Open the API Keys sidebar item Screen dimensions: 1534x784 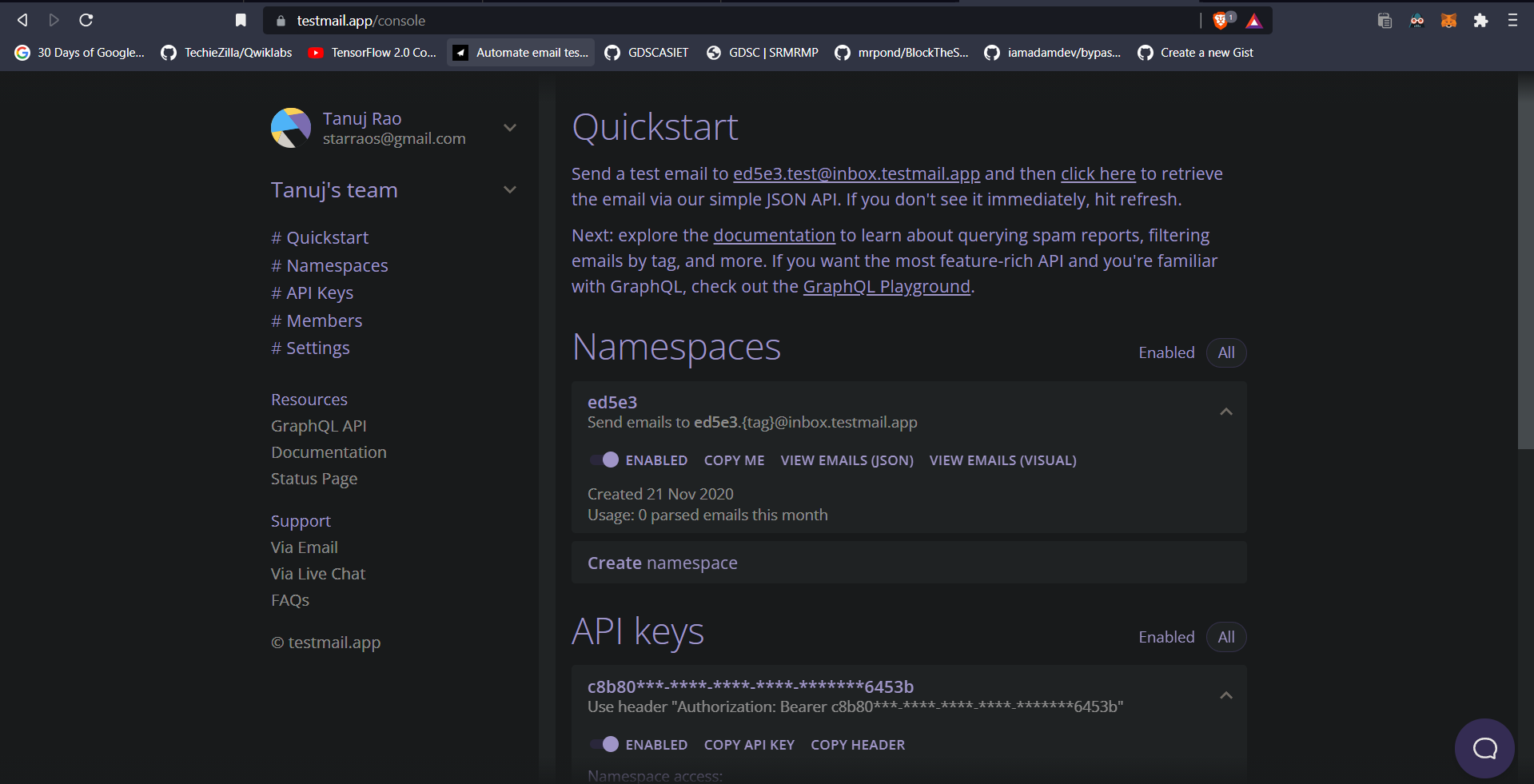point(312,293)
